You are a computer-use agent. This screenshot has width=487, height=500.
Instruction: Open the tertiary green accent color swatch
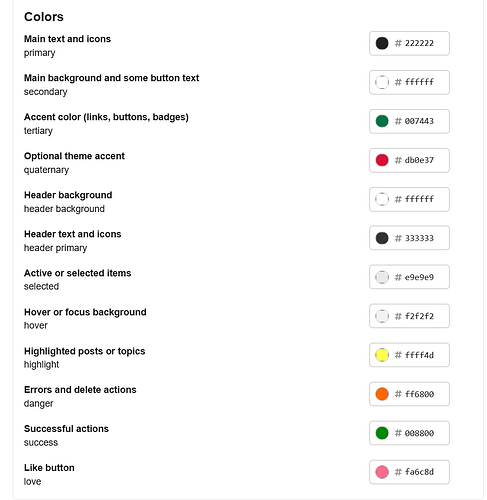(382, 121)
